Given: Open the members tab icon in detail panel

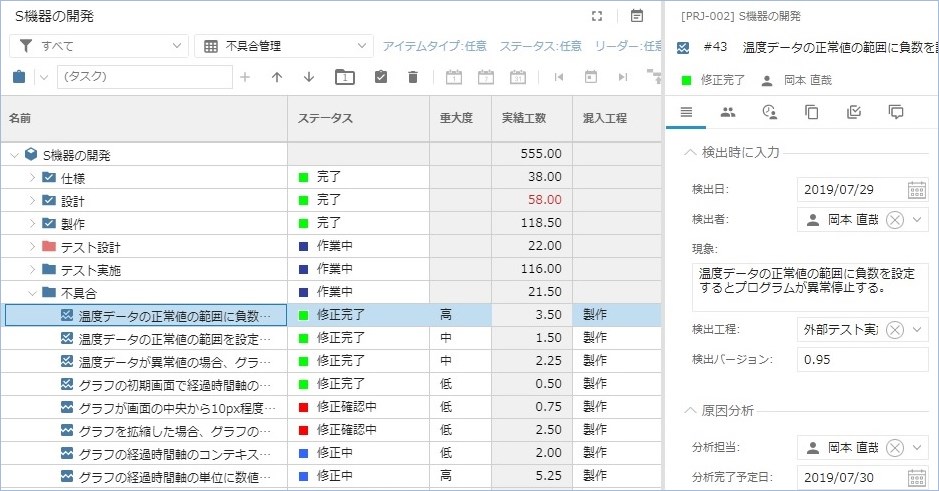Looking at the screenshot, I should (728, 112).
